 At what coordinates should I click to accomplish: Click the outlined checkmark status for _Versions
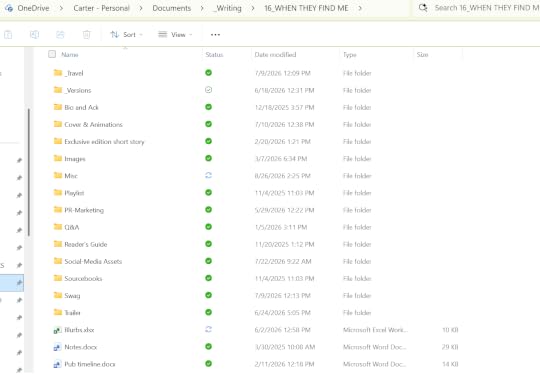pos(208,90)
